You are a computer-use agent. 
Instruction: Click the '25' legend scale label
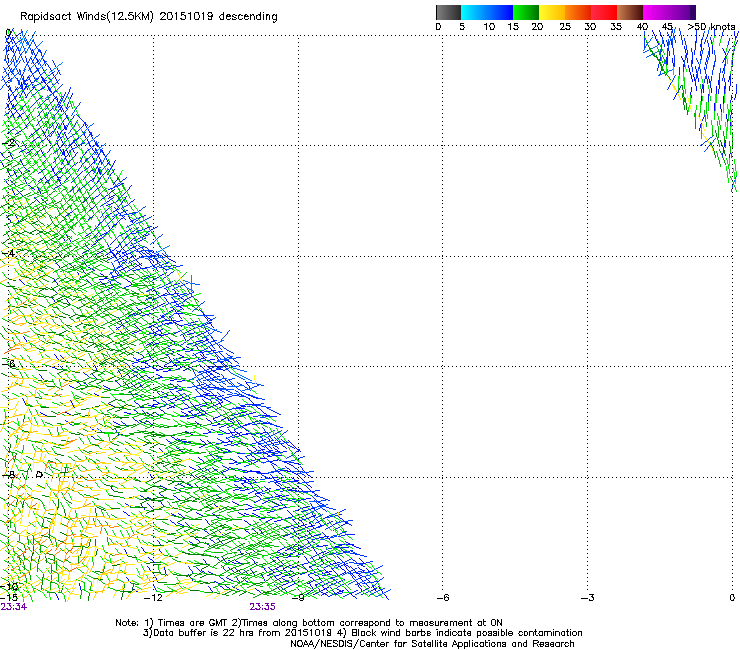[x=565, y=27]
